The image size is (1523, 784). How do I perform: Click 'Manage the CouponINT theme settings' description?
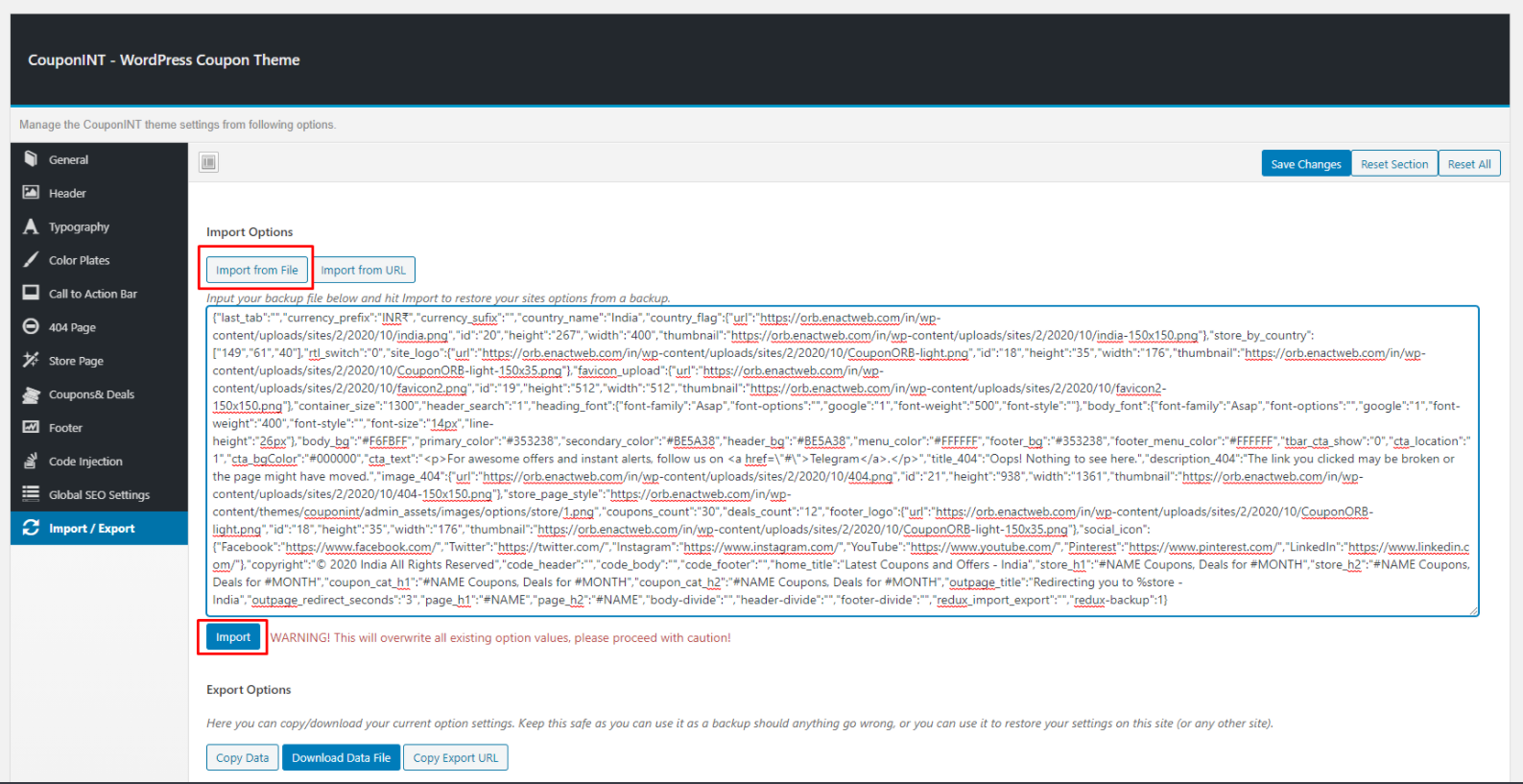click(x=178, y=125)
